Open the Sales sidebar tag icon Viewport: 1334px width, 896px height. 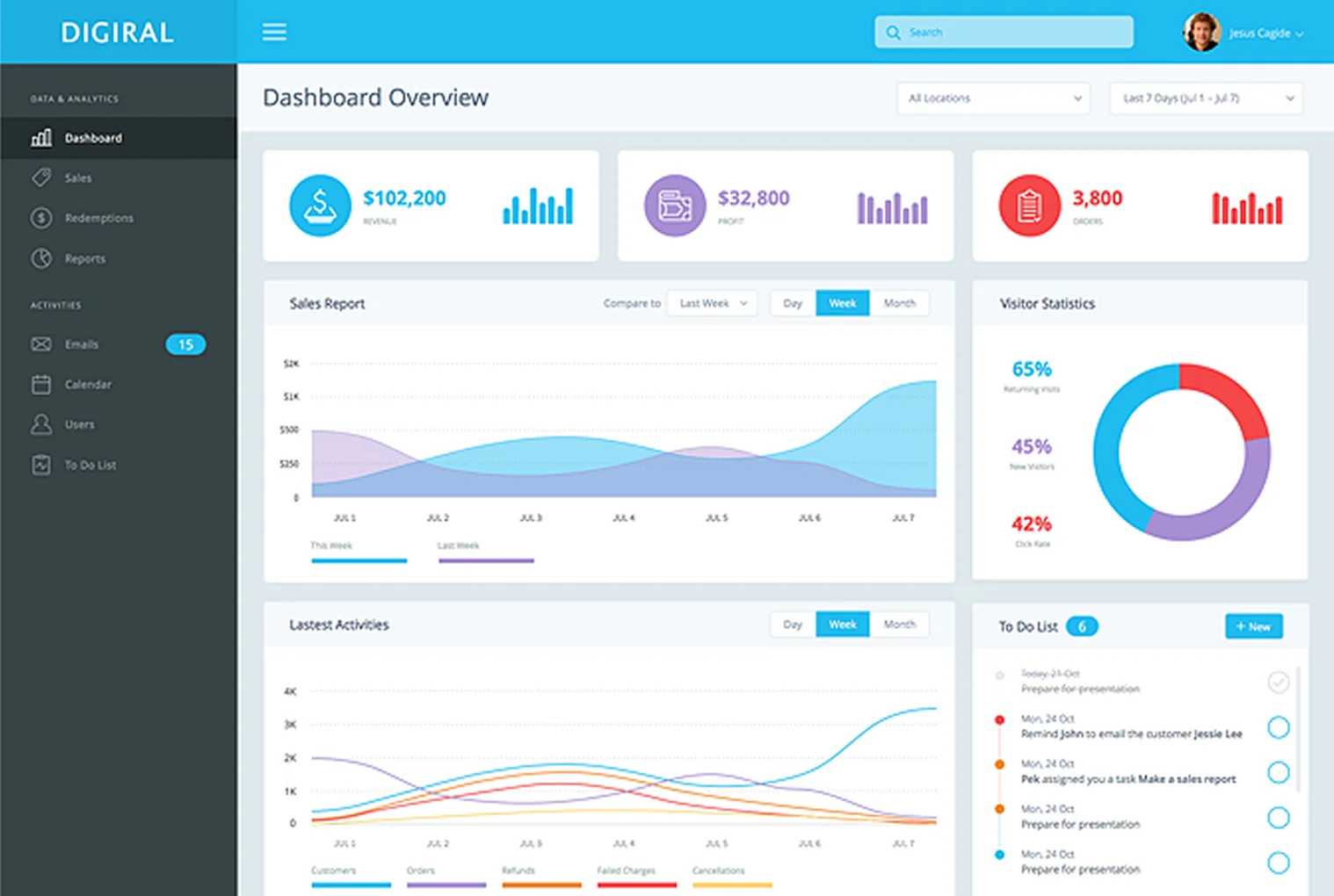coord(41,177)
